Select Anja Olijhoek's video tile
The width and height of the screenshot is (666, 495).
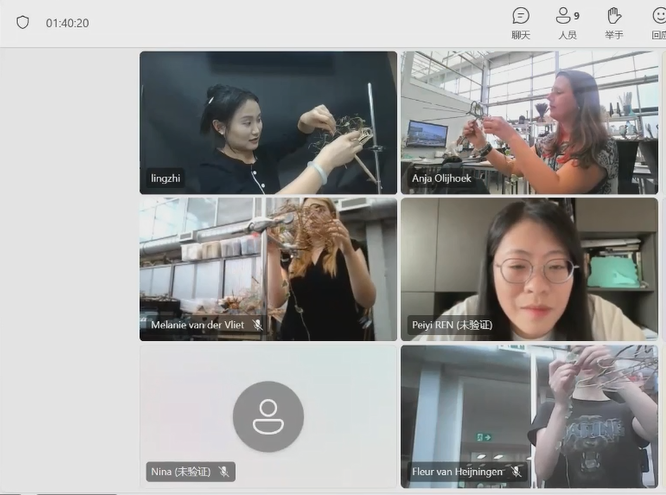(x=529, y=120)
